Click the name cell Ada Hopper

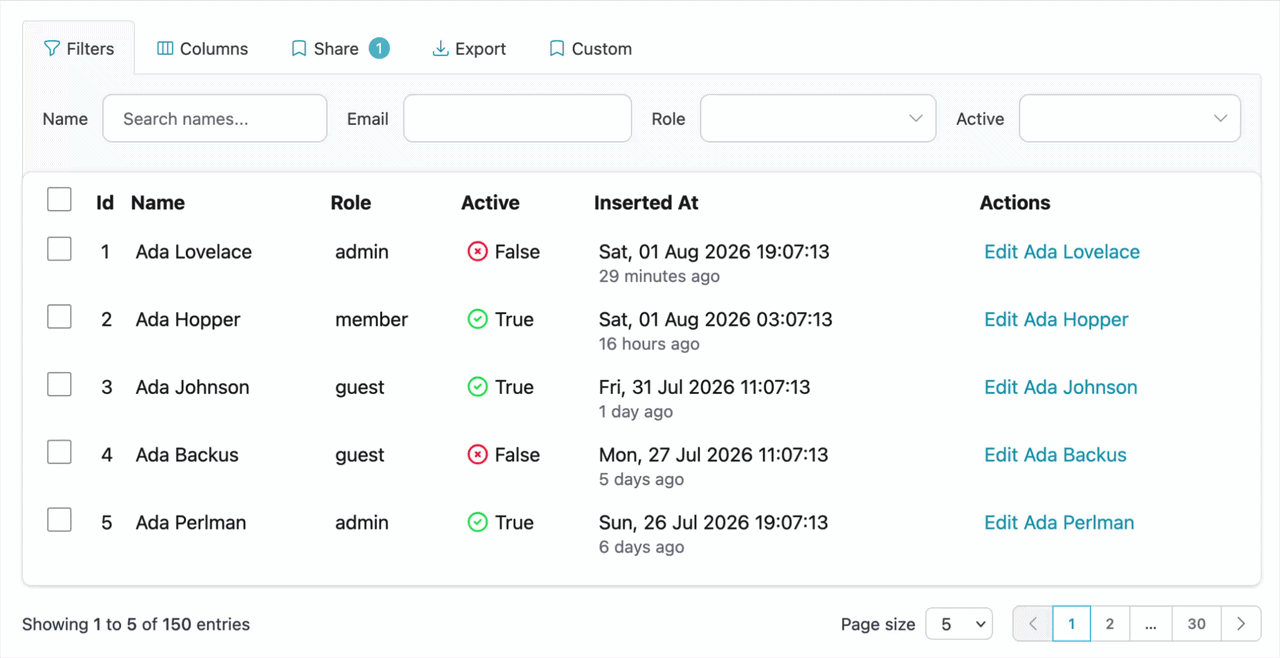pos(188,320)
